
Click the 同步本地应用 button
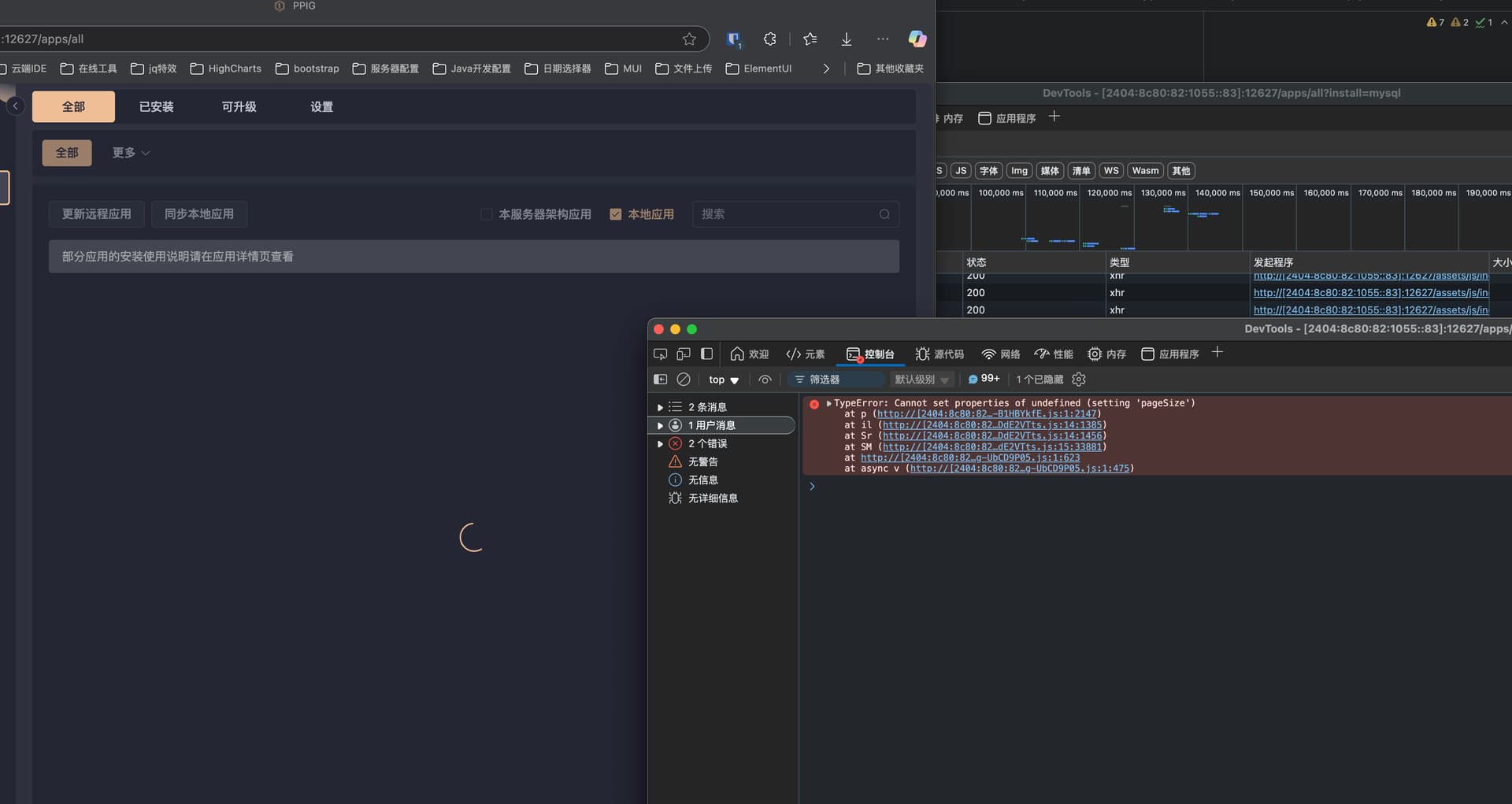coord(199,214)
